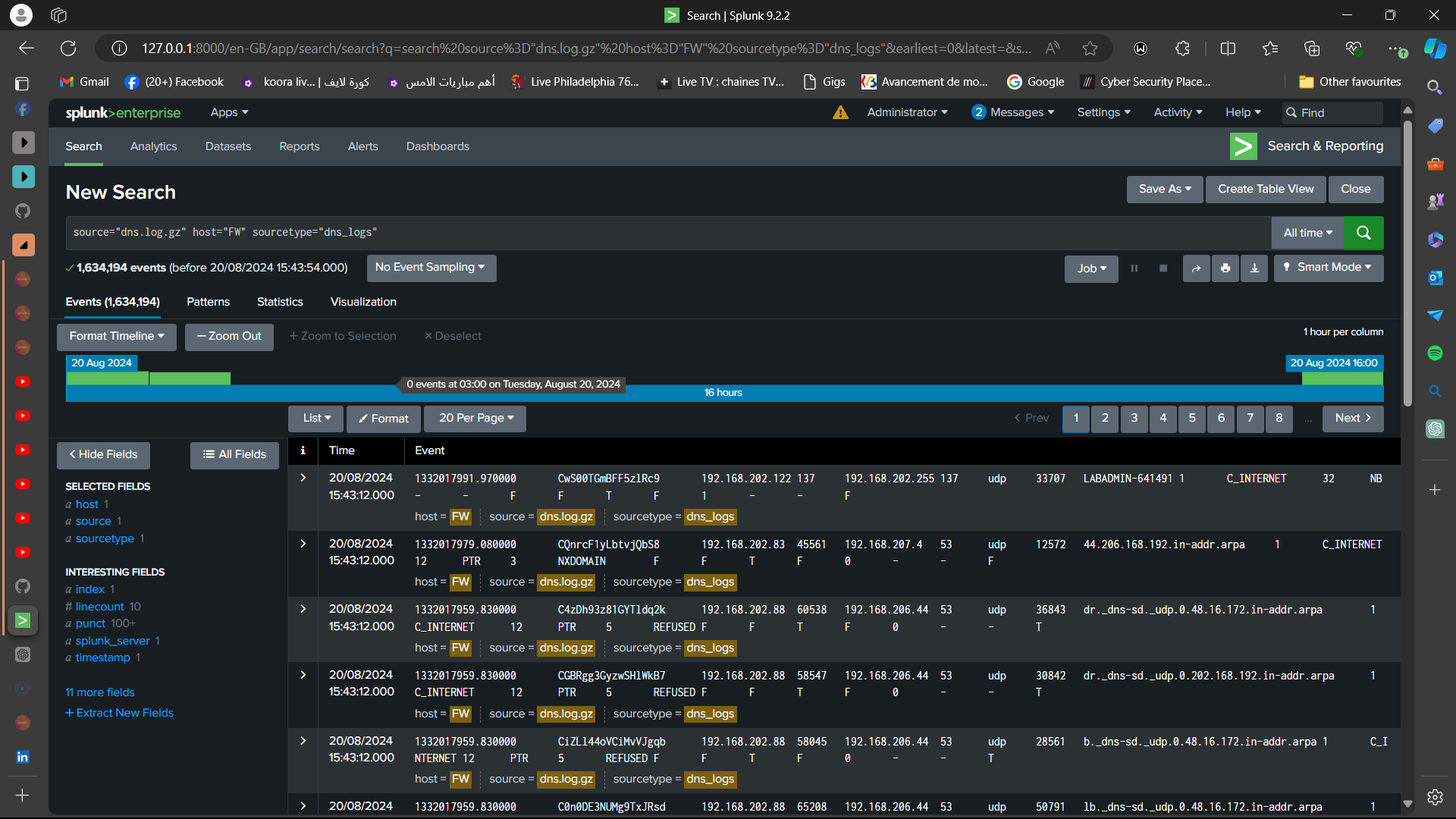Click the share job arrow icon
The height and width of the screenshot is (819, 1456).
1196,268
